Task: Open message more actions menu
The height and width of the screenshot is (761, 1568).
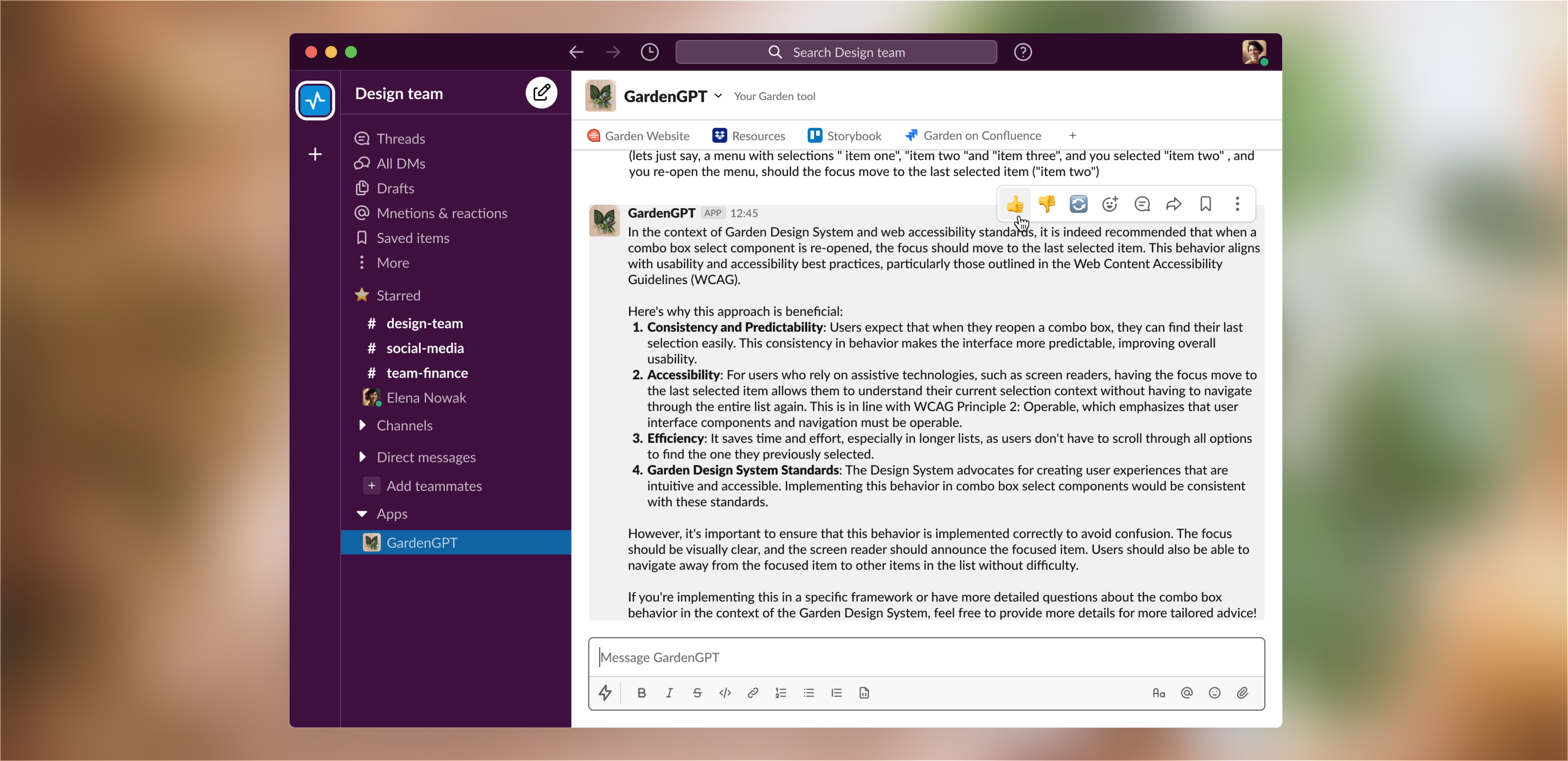Action: pos(1237,204)
